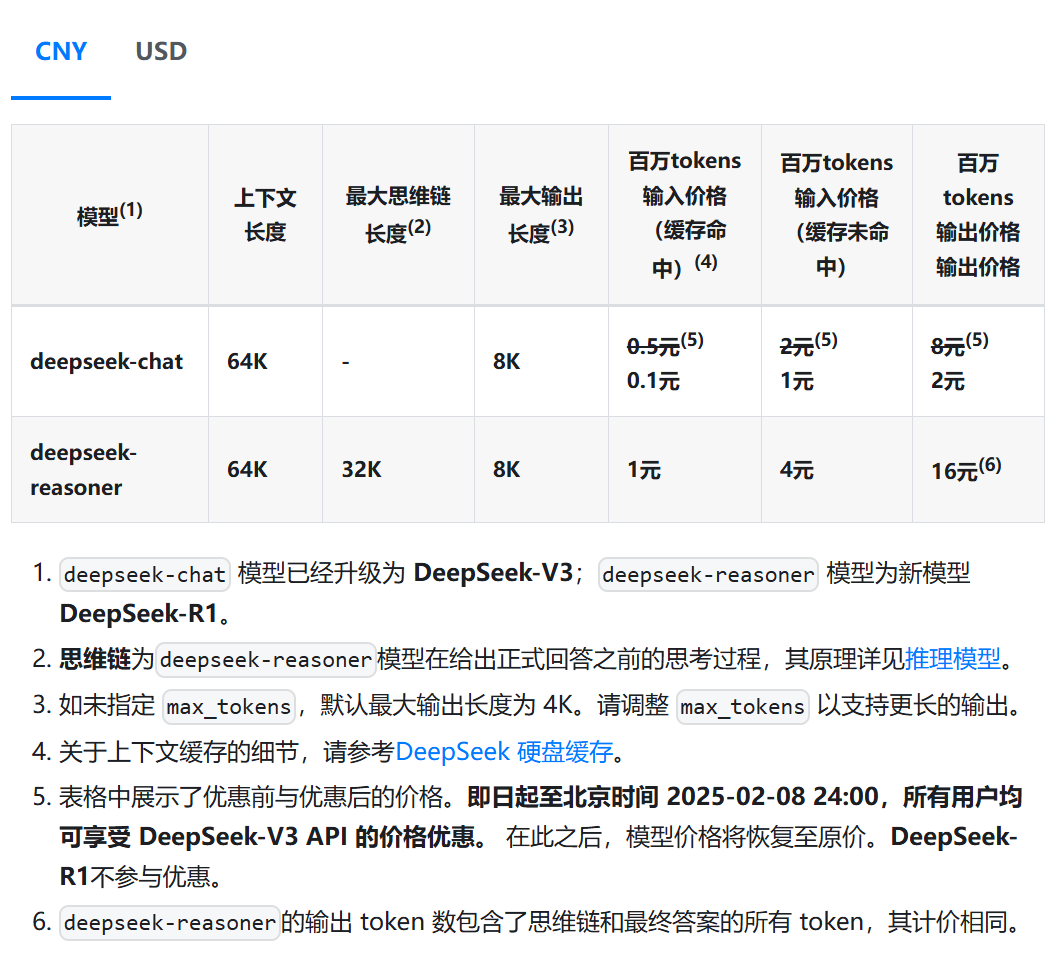Click the struck-through 8元 output price
This screenshot has height=969, width=1059.
pyautogui.click(x=948, y=346)
